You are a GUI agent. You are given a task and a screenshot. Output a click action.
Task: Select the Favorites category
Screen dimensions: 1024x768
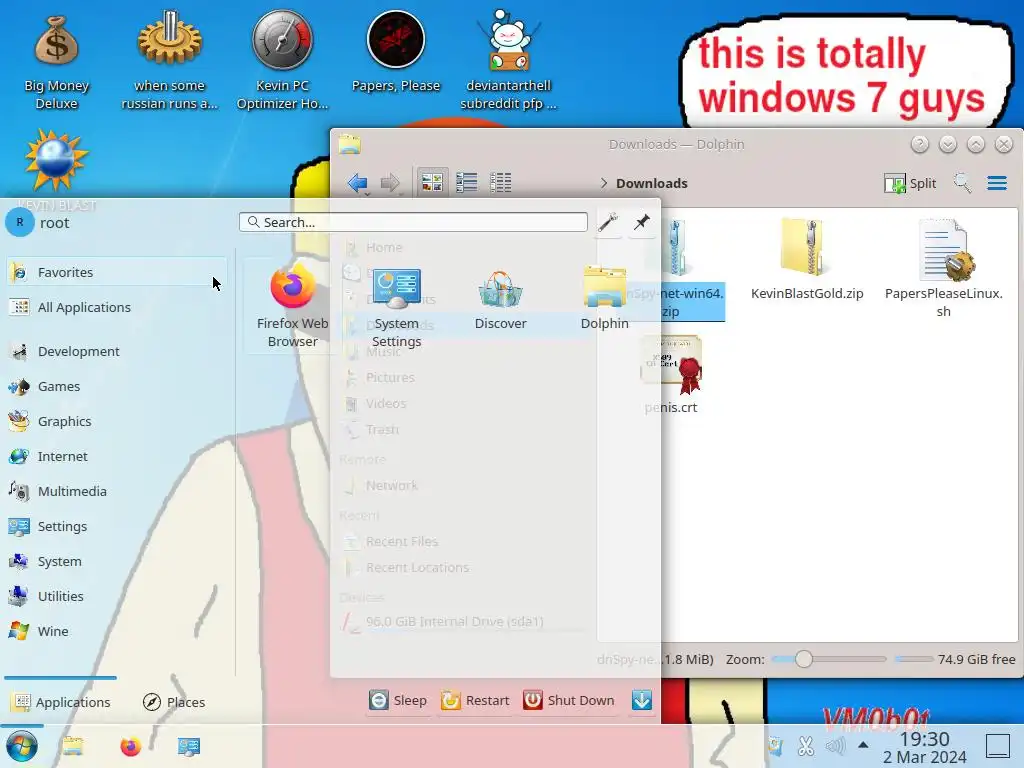[x=116, y=272]
